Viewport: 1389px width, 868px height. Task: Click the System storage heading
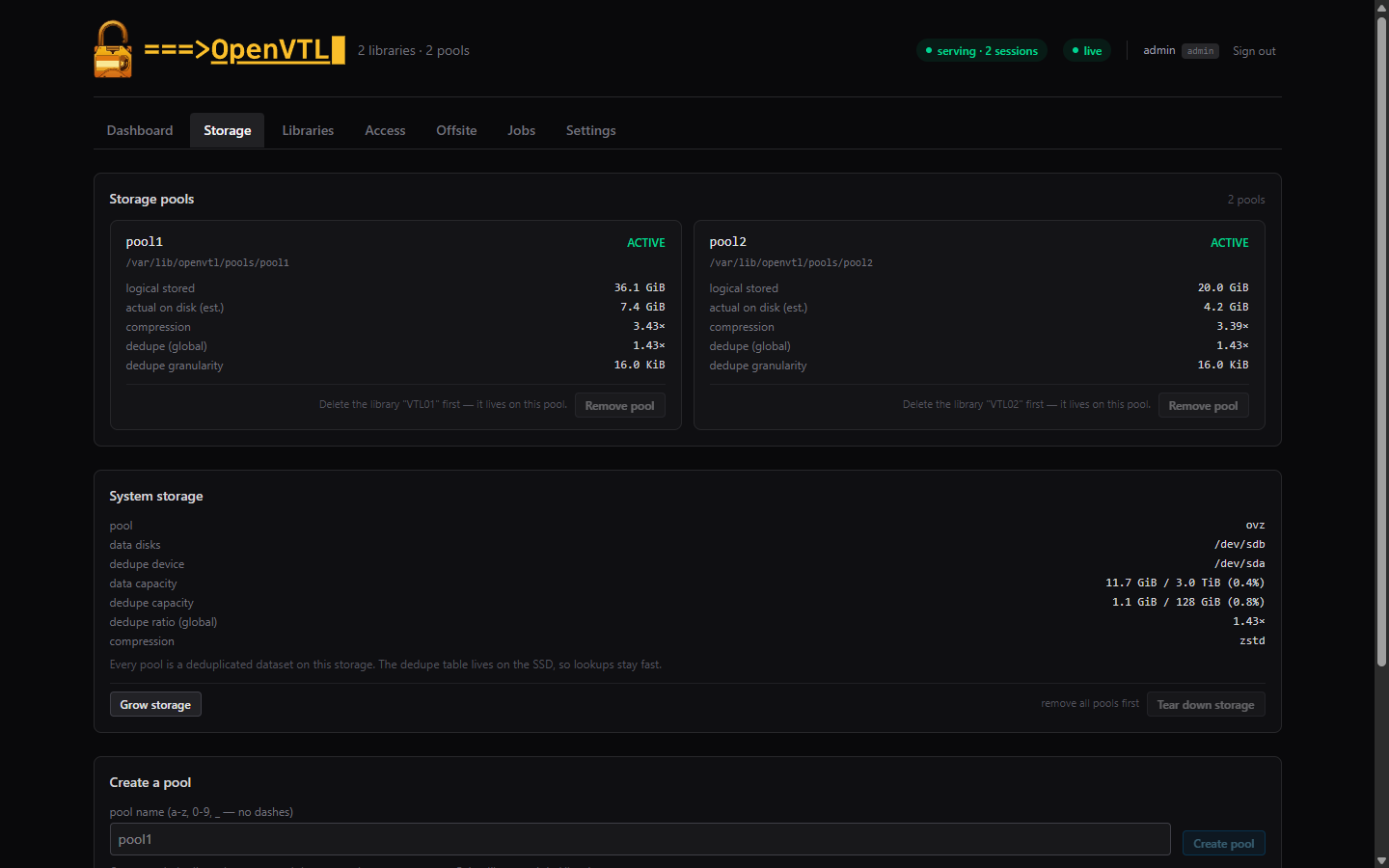156,496
